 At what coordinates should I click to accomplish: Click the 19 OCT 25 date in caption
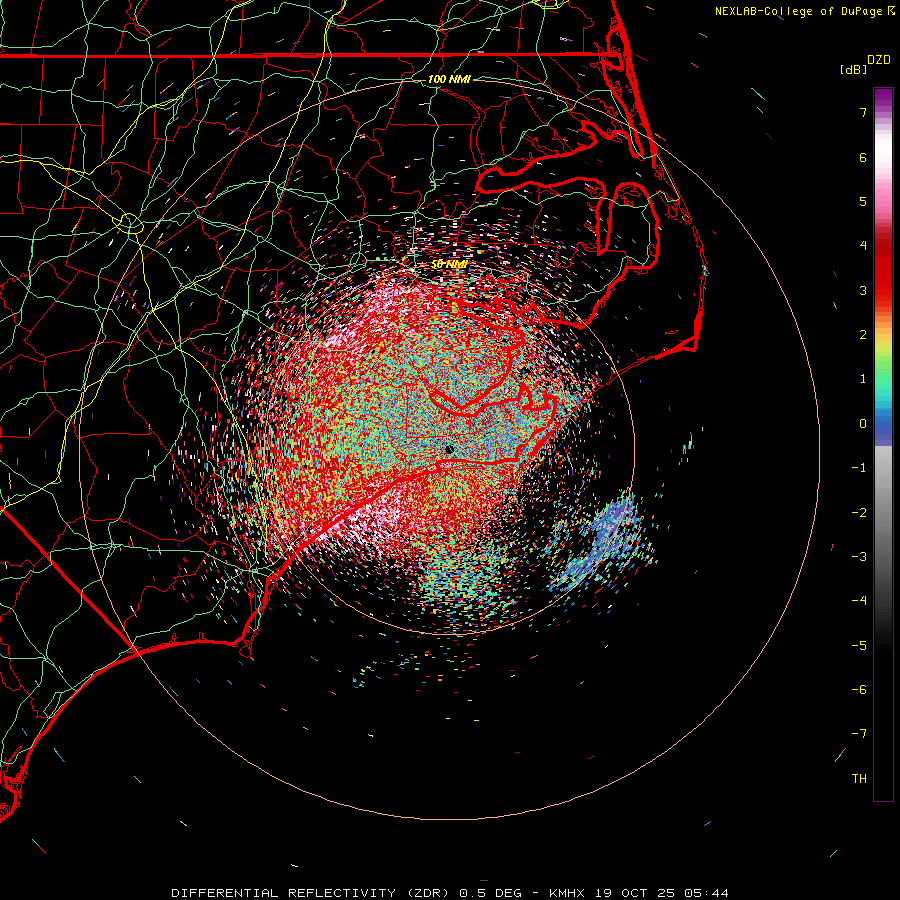[x=637, y=893]
